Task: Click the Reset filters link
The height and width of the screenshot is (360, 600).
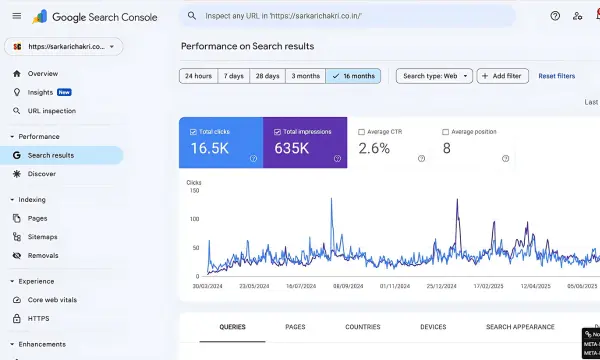Action: pyautogui.click(x=557, y=76)
